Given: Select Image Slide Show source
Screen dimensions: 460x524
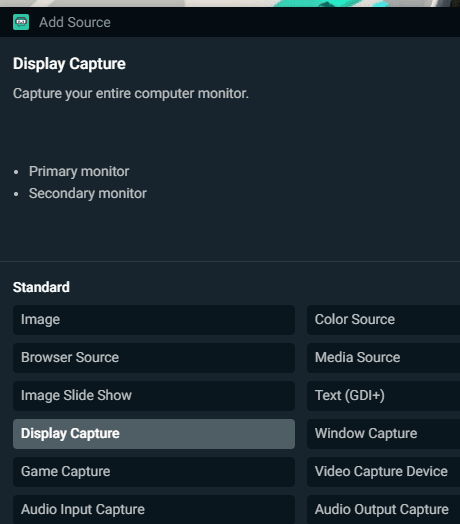Looking at the screenshot, I should (x=154, y=396).
